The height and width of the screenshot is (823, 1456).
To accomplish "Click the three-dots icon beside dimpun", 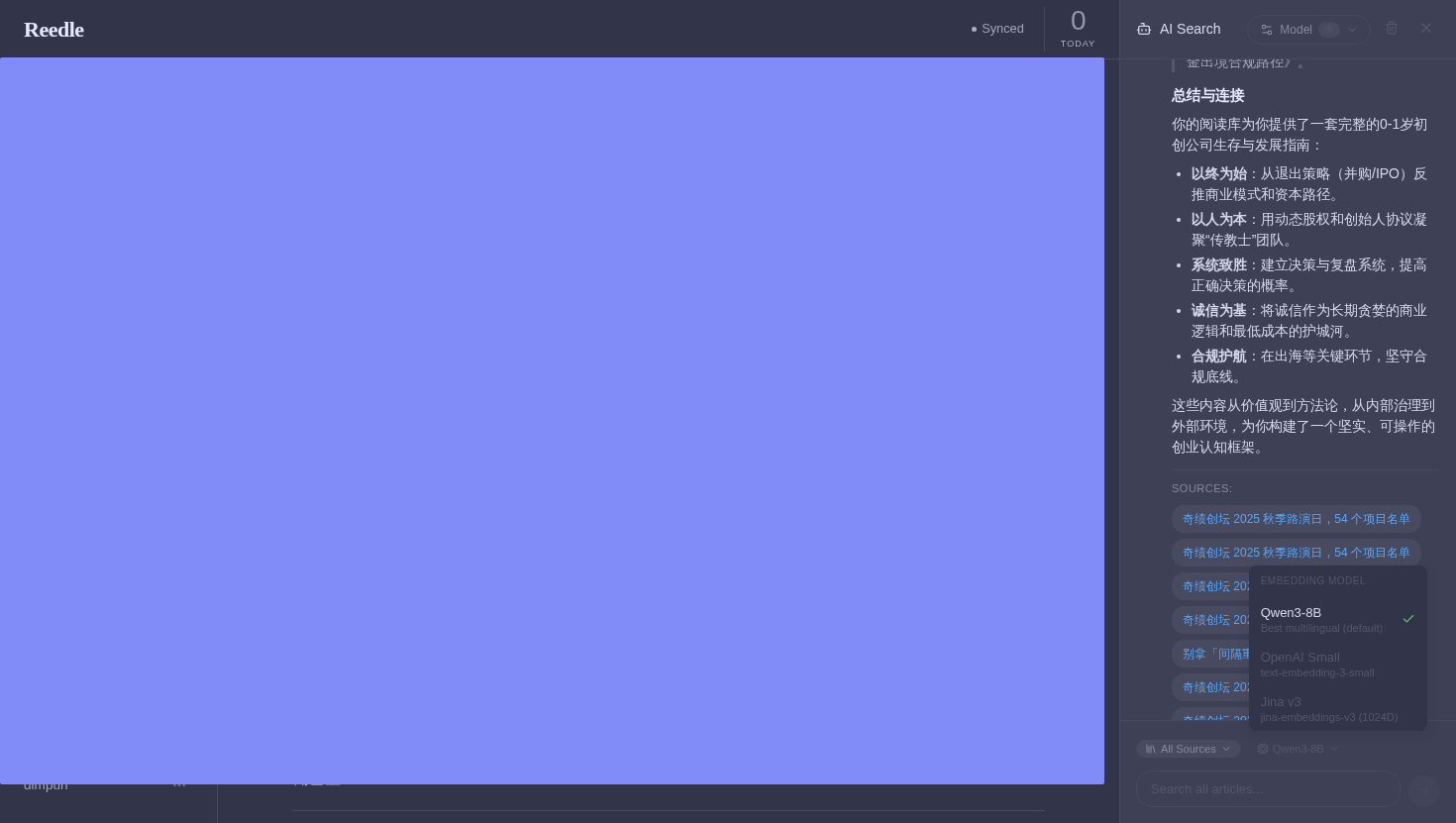I will point(179,785).
